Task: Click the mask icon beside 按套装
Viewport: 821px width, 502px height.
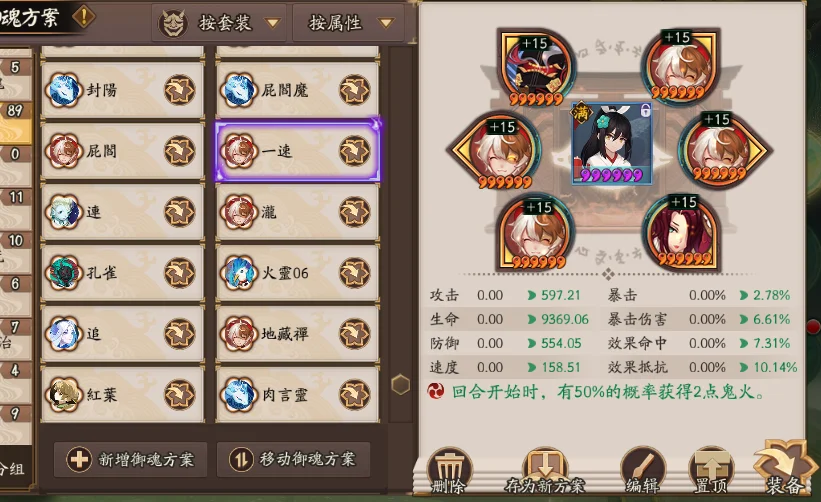Action: point(173,24)
